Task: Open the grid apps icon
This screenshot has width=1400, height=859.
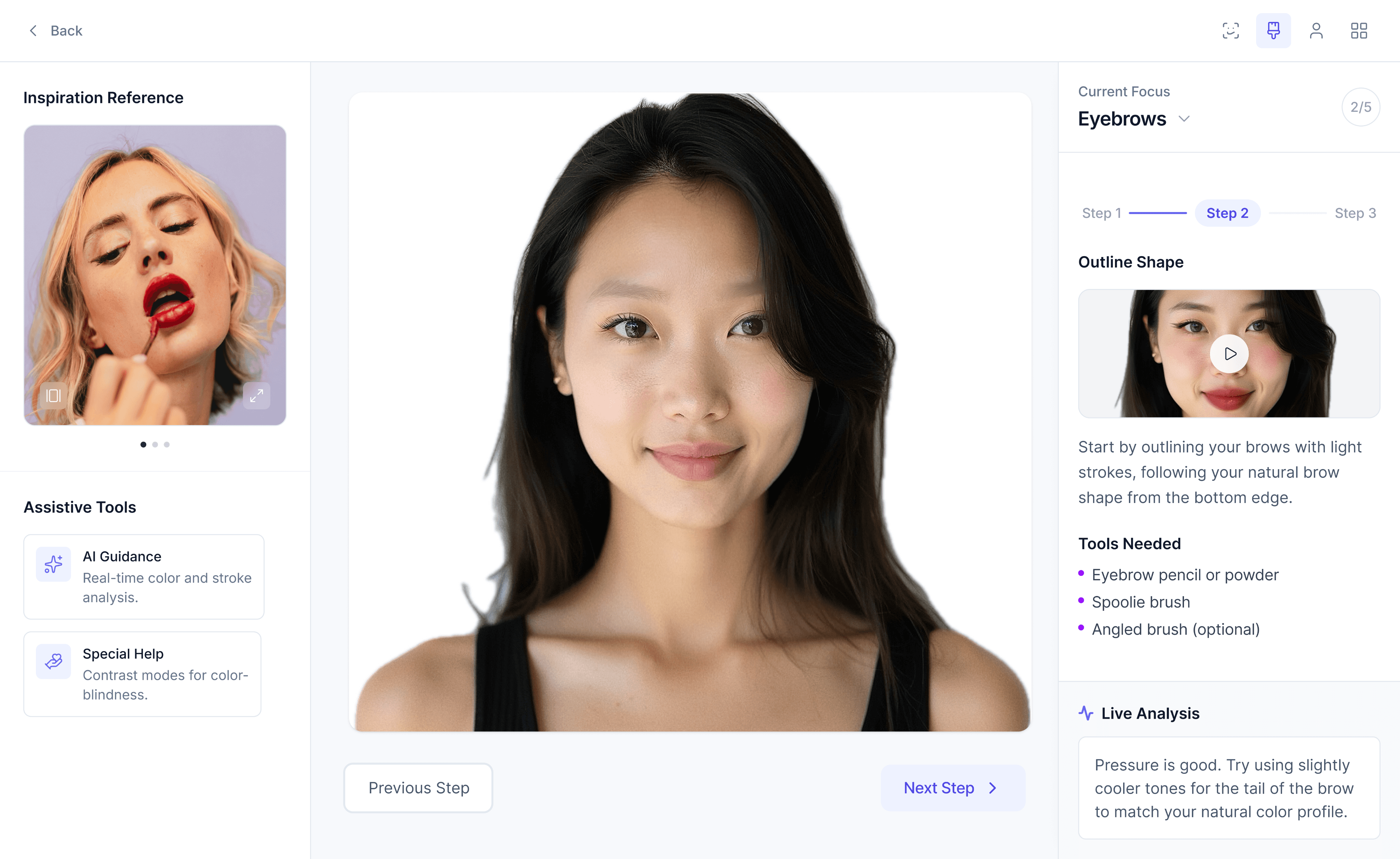Action: pos(1359,31)
